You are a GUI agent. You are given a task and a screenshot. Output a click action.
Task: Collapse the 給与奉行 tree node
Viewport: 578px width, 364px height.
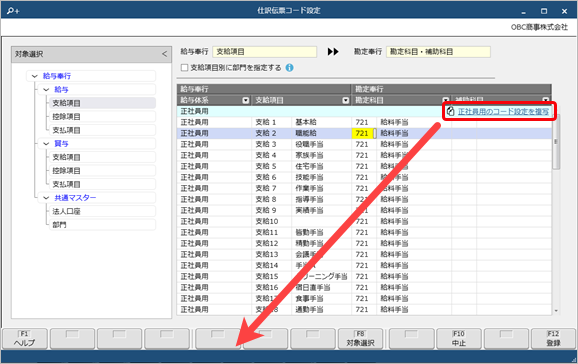coord(35,76)
